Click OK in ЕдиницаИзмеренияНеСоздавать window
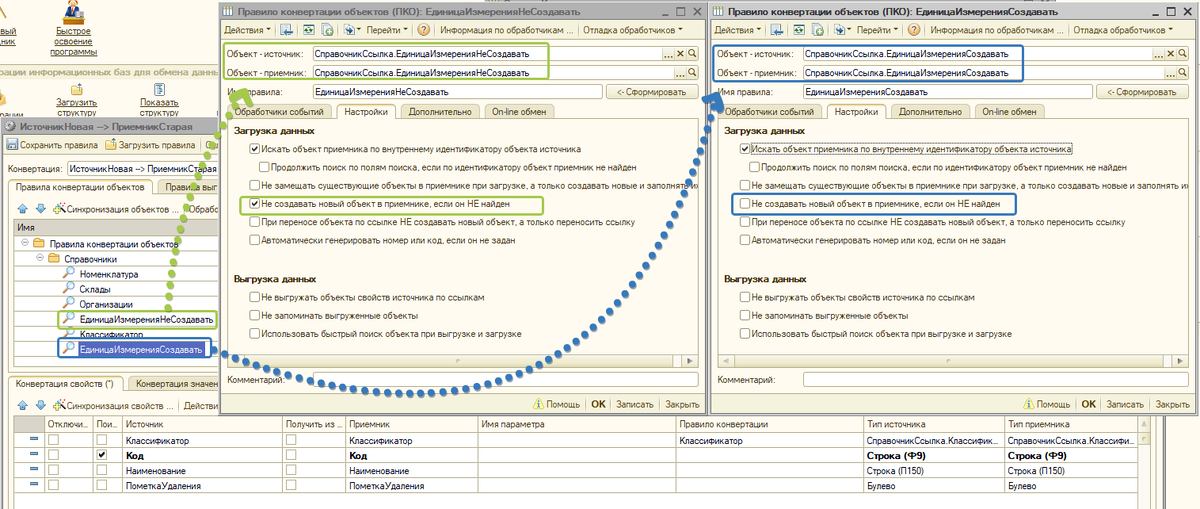The image size is (1200, 509). coord(598,404)
